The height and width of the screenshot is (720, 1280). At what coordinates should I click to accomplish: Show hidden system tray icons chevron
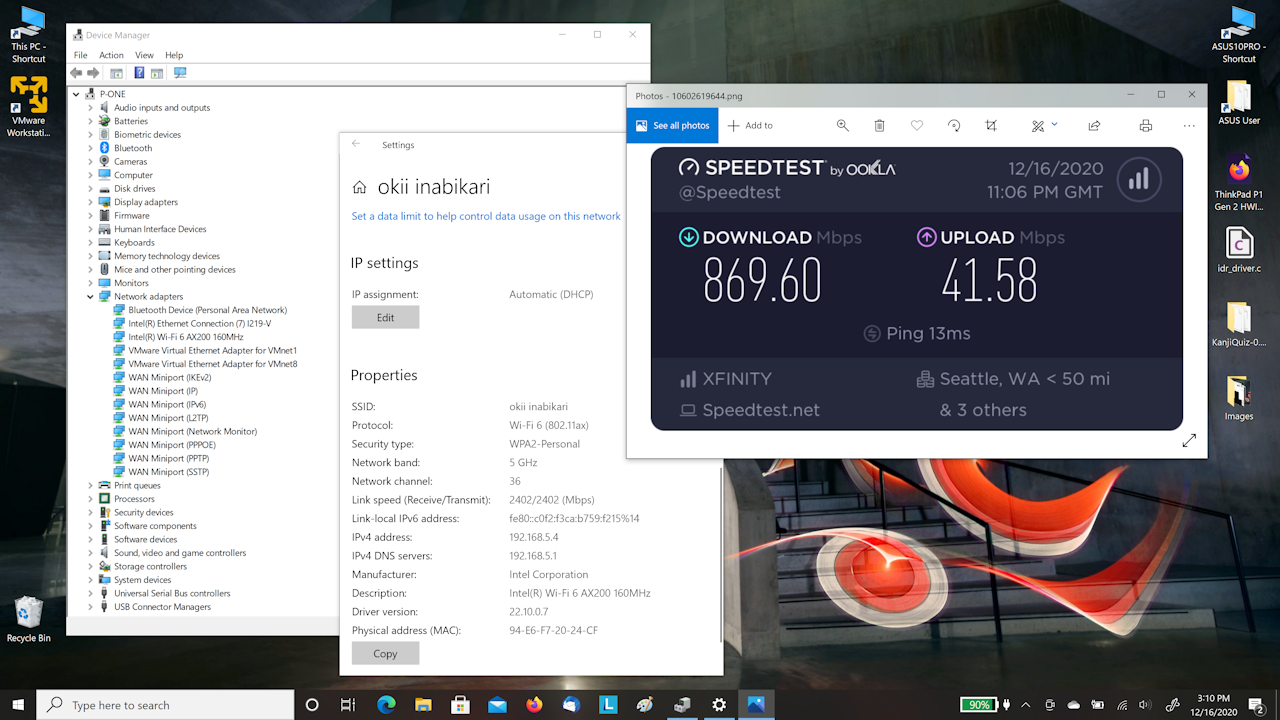pos(1025,705)
